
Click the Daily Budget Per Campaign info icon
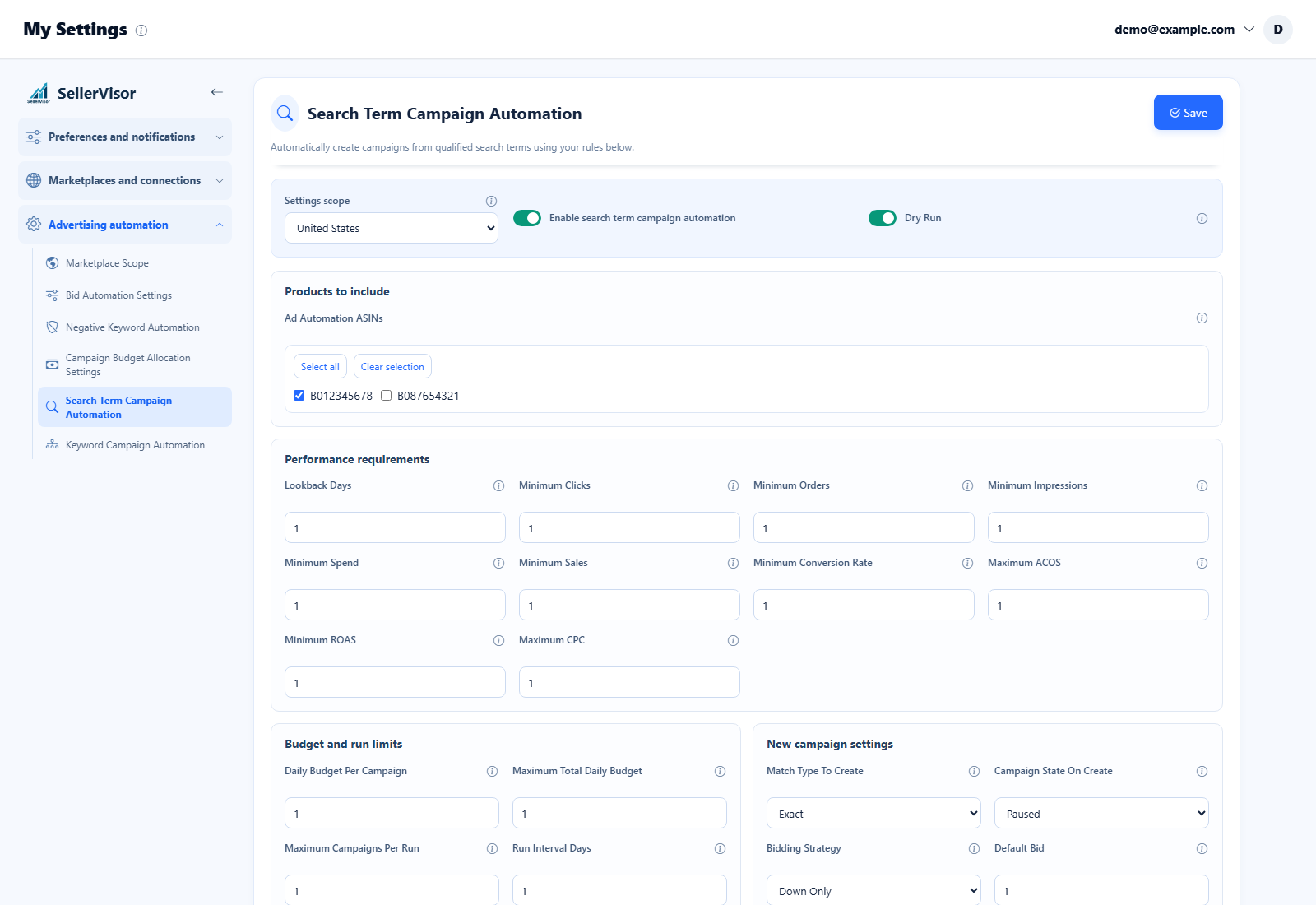click(492, 771)
